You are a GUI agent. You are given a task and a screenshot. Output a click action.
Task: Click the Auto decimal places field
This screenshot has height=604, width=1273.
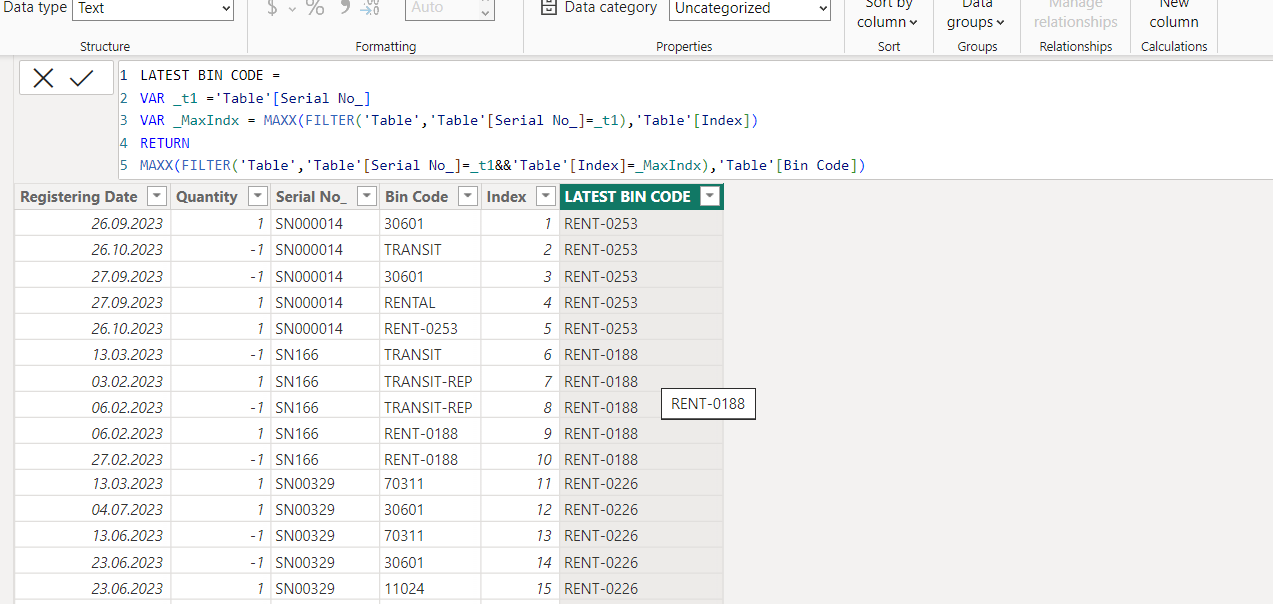click(449, 8)
